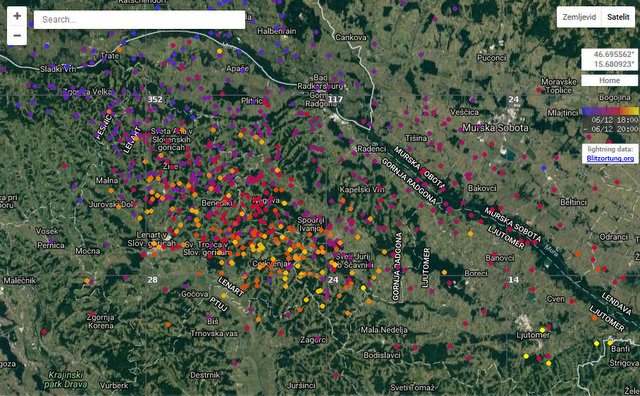This screenshot has width=640, height=396.
Task: Click the lightning time color gradient legend
Action: (610, 111)
